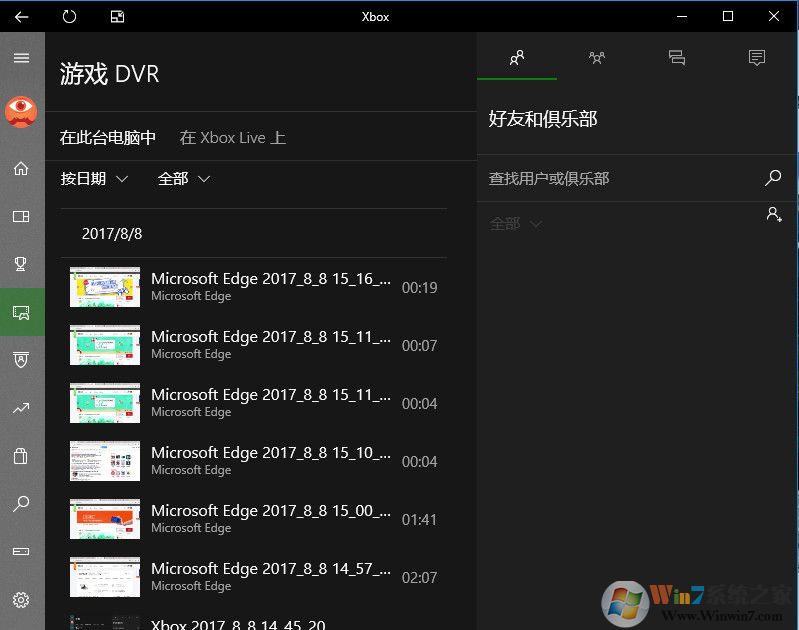Viewport: 799px width, 630px height.
Task: Go to Home in the sidebar
Action: tap(21, 168)
